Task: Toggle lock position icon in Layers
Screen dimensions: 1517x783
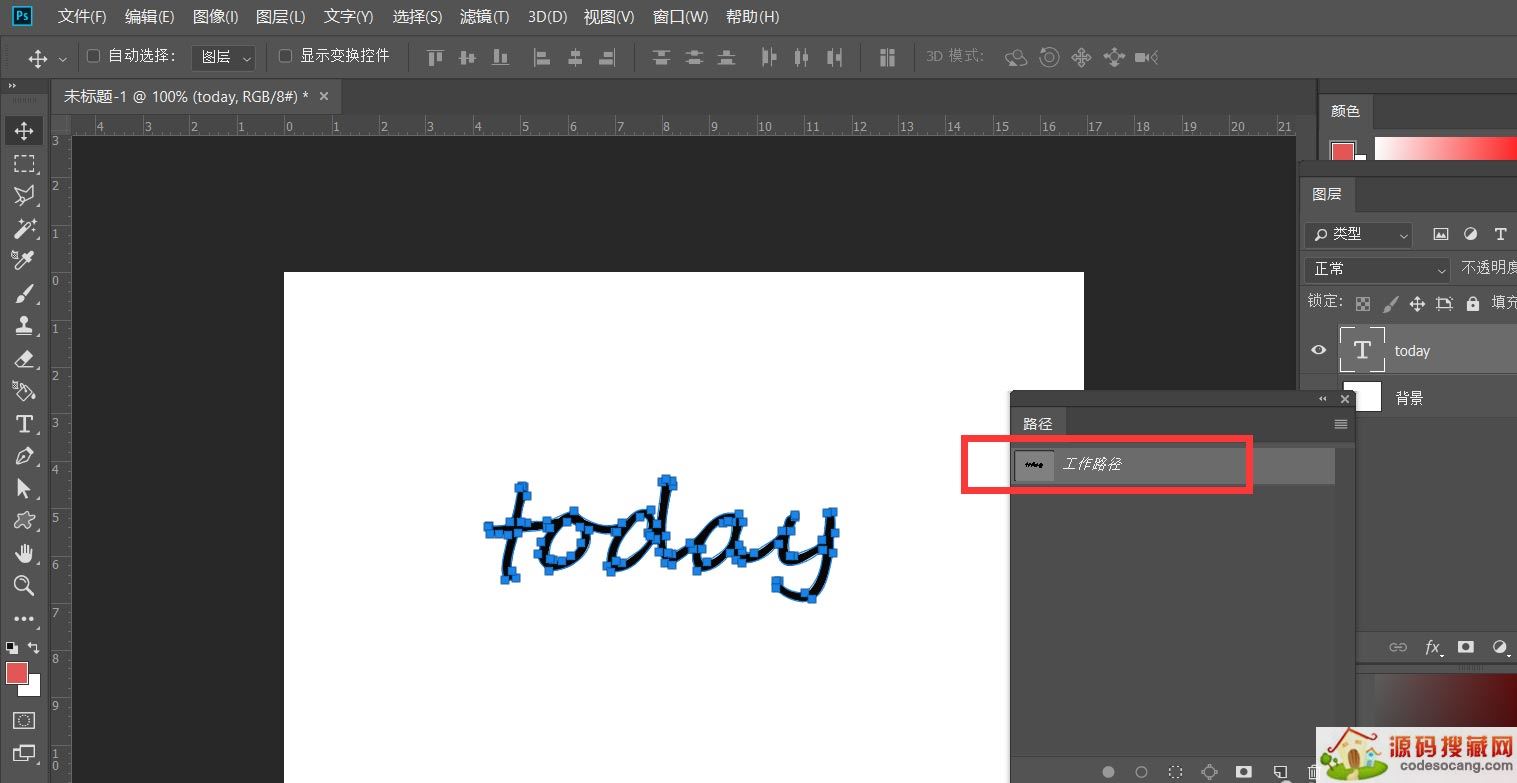Action: pyautogui.click(x=1417, y=303)
